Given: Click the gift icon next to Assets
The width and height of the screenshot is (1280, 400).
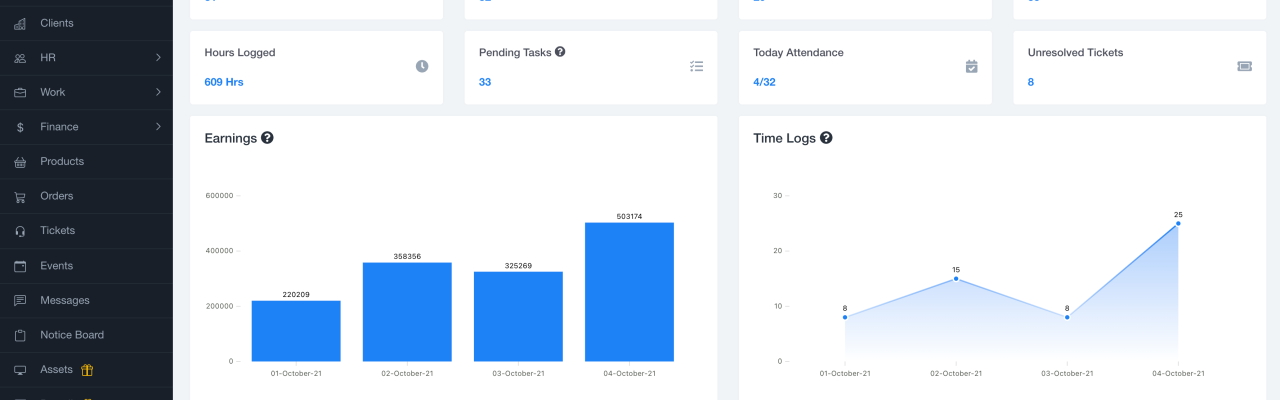Looking at the screenshot, I should click(x=87, y=370).
